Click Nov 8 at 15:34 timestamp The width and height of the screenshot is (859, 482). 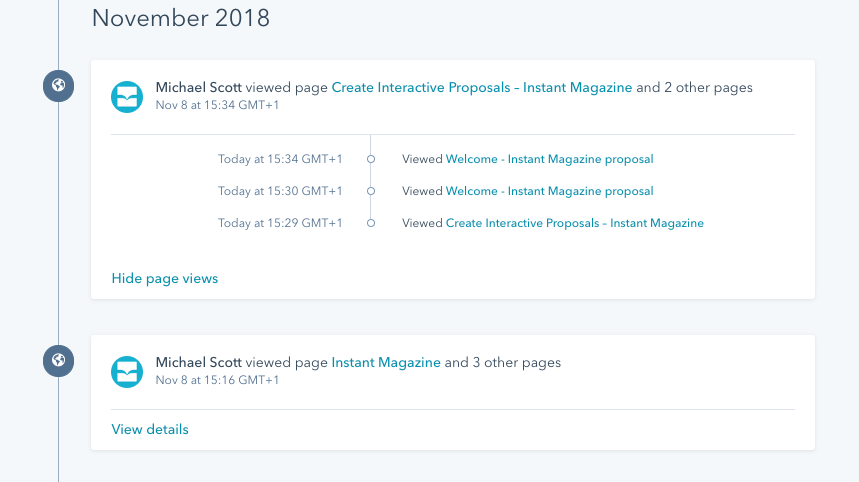(x=217, y=105)
